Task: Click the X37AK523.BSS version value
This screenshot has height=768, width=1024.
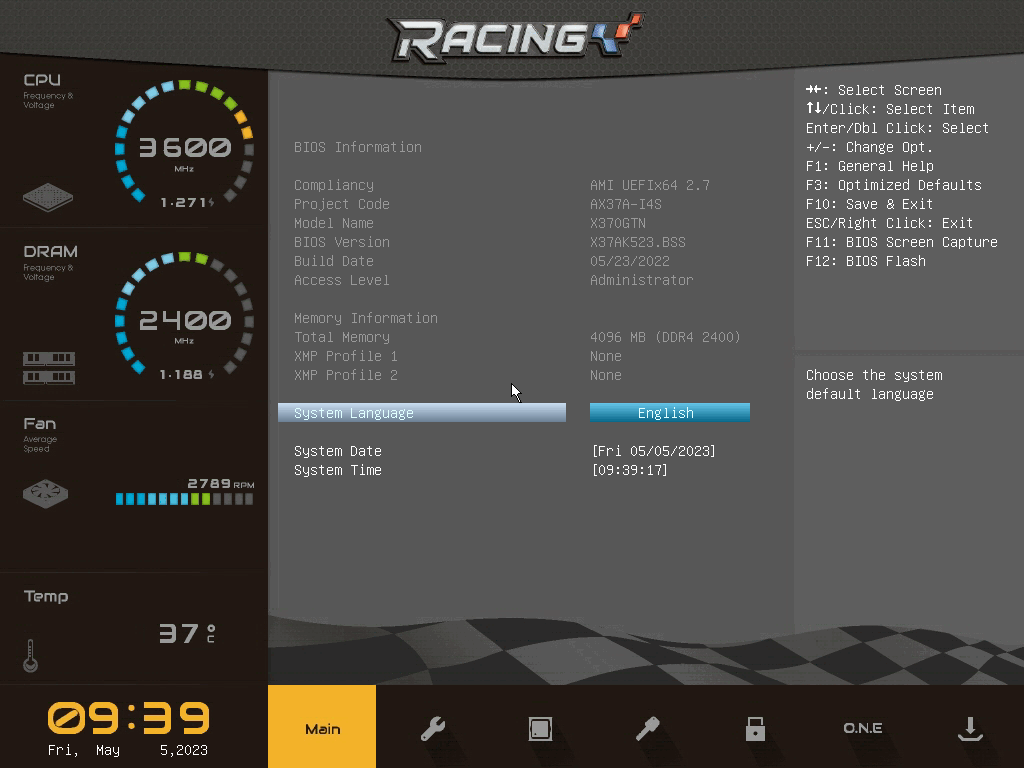Action: [637, 242]
